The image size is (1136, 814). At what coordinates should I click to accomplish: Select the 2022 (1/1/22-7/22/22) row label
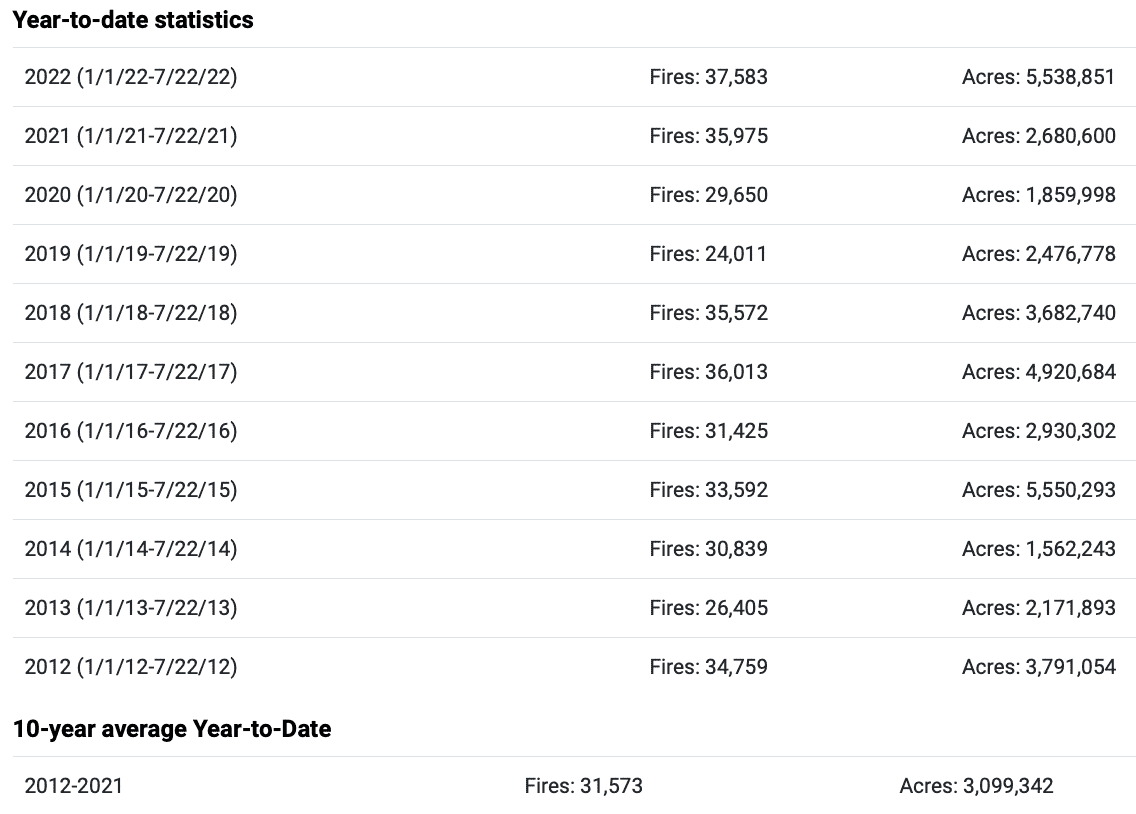pos(131,77)
